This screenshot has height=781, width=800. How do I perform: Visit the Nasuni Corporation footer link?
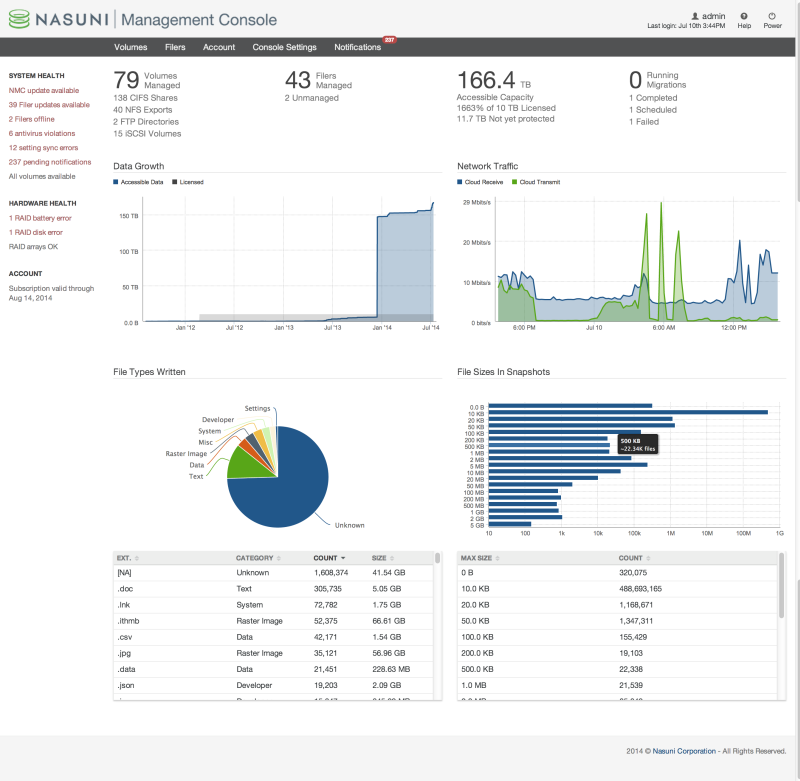(x=684, y=751)
